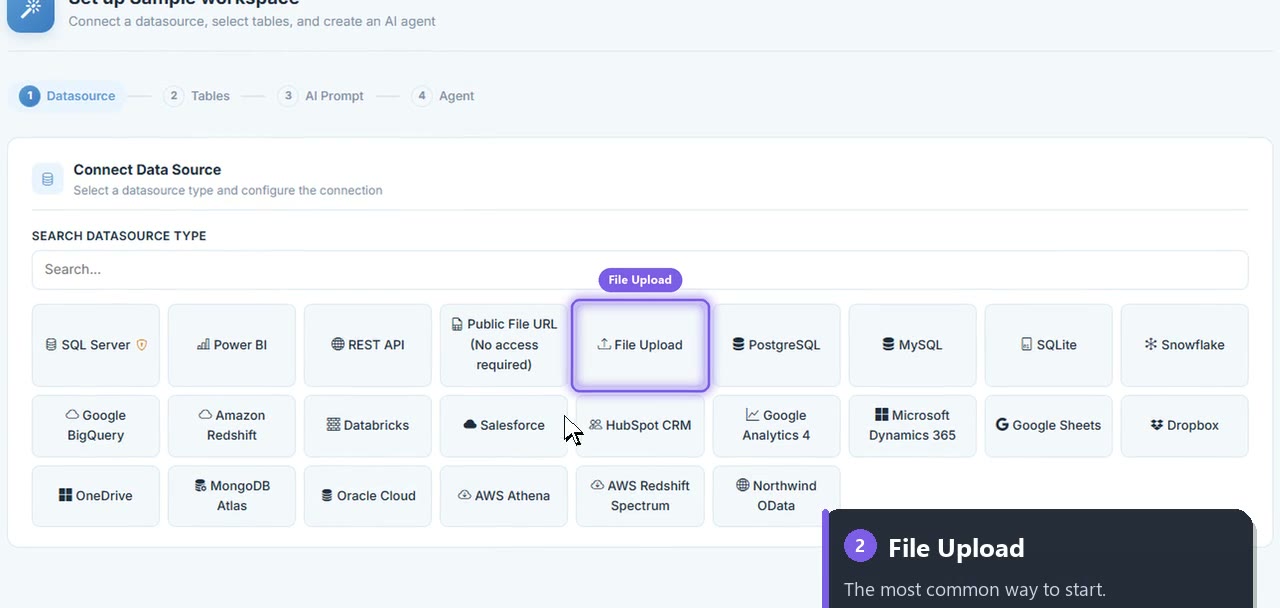Go to the Datasource step
The height and width of the screenshot is (608, 1280).
[68, 96]
